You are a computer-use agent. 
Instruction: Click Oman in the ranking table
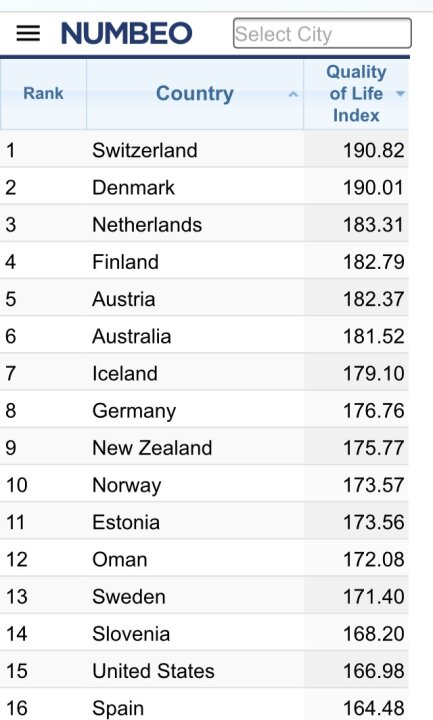pyautogui.click(x=120, y=560)
